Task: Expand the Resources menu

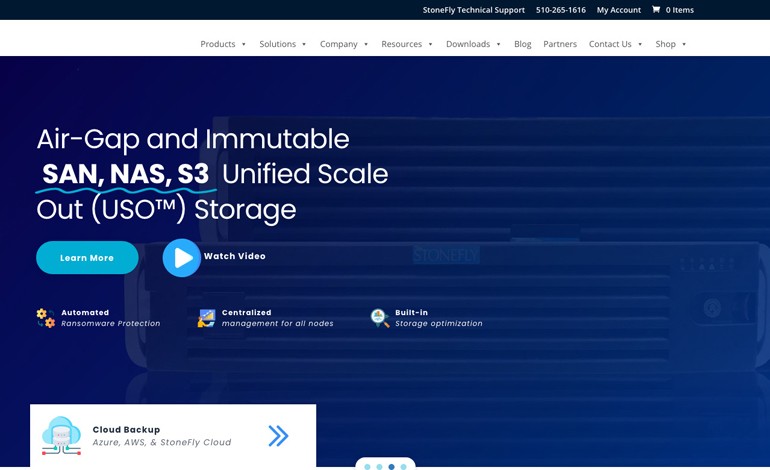Action: [407, 44]
